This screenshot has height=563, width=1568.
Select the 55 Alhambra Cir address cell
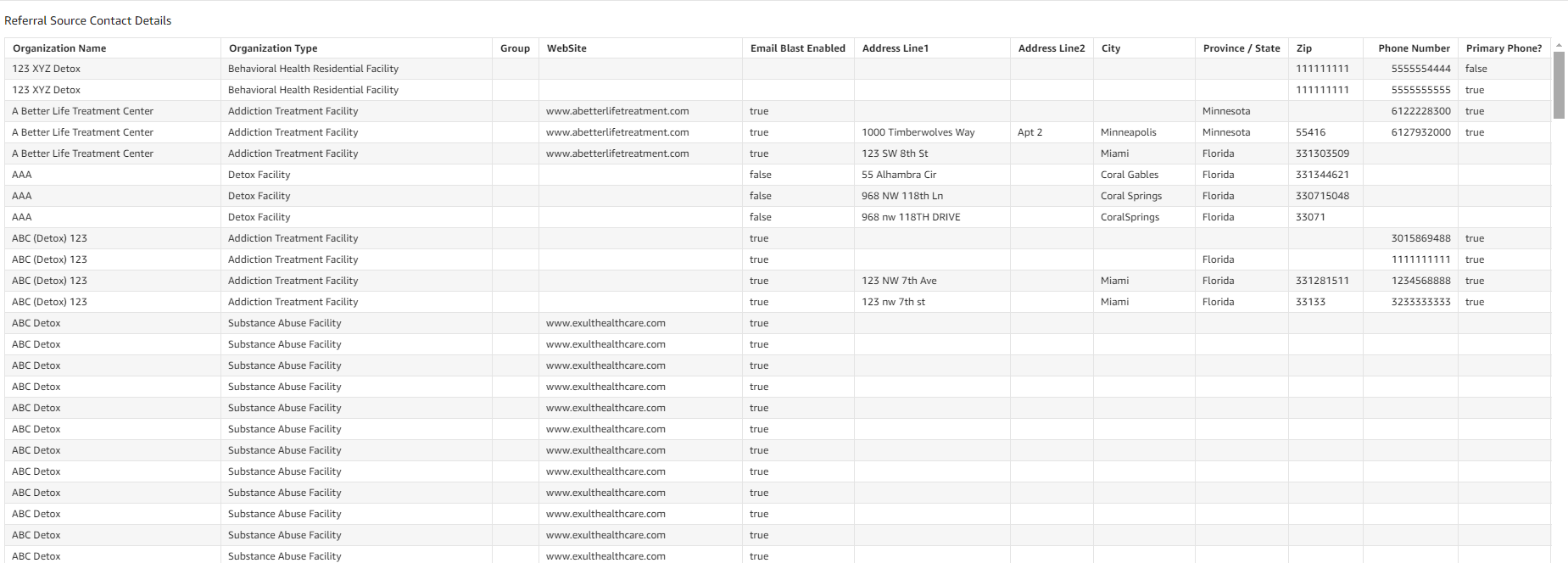click(x=899, y=175)
